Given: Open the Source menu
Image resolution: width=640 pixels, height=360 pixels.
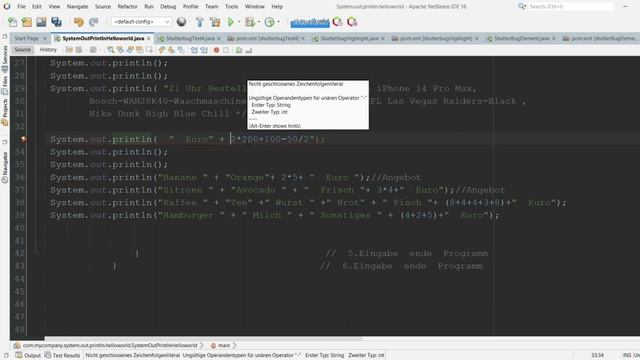Looking at the screenshot, I should (102, 7).
